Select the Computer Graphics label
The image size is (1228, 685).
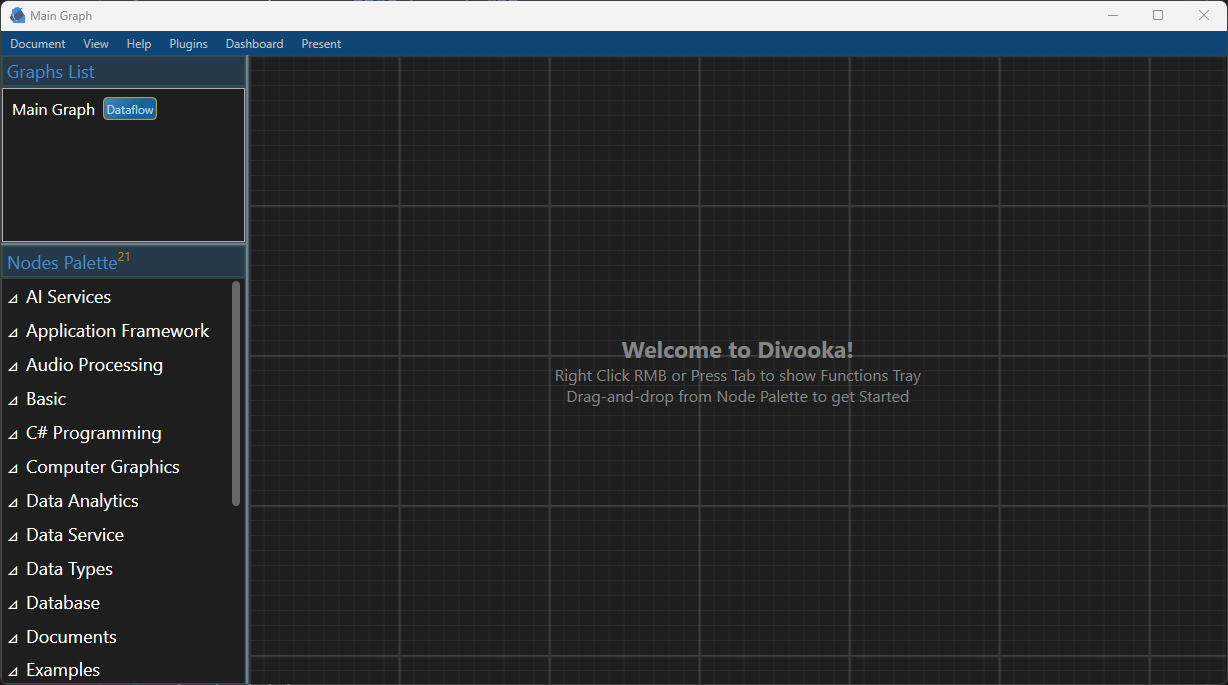click(103, 467)
